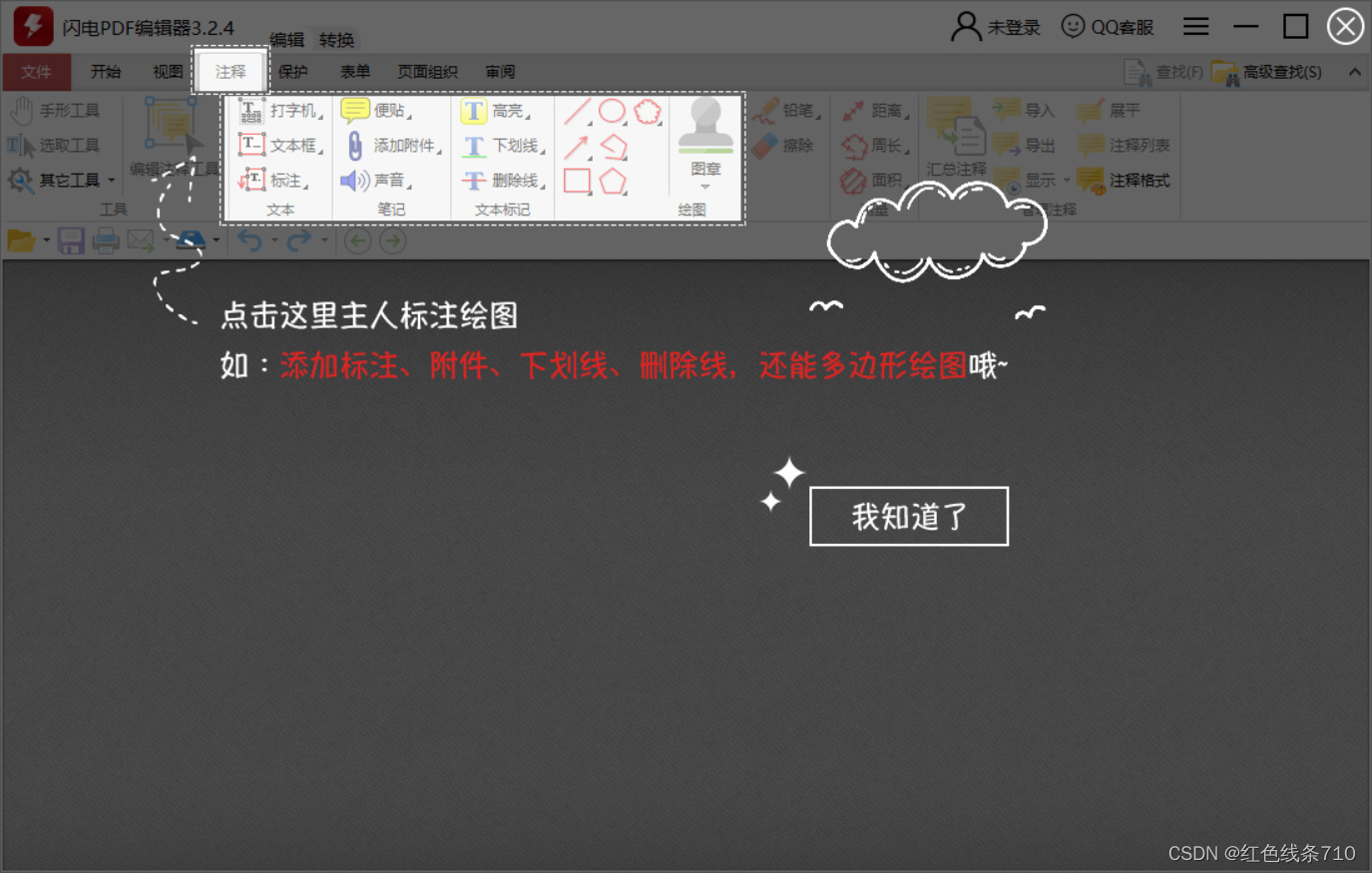Select the 擦除 eraser tool
This screenshot has width=1372, height=873.
tap(784, 145)
